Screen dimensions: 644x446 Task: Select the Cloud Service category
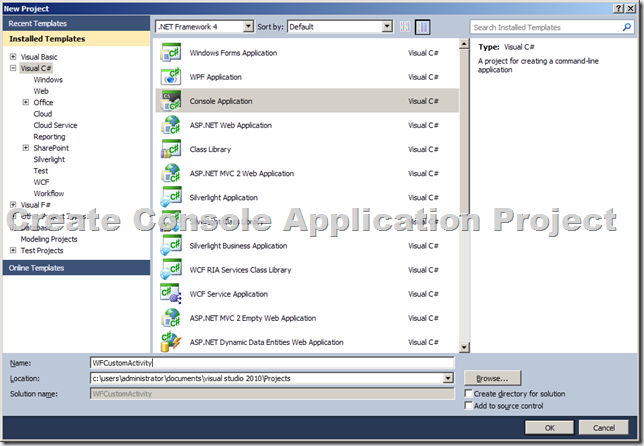pyautogui.click(x=55, y=125)
